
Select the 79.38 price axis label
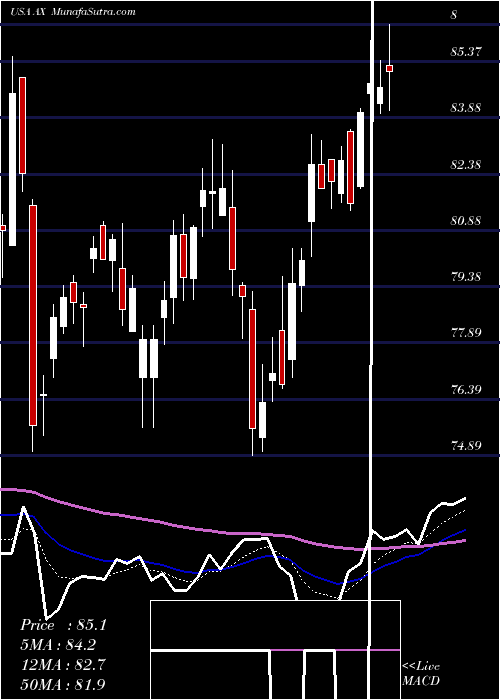point(466,277)
